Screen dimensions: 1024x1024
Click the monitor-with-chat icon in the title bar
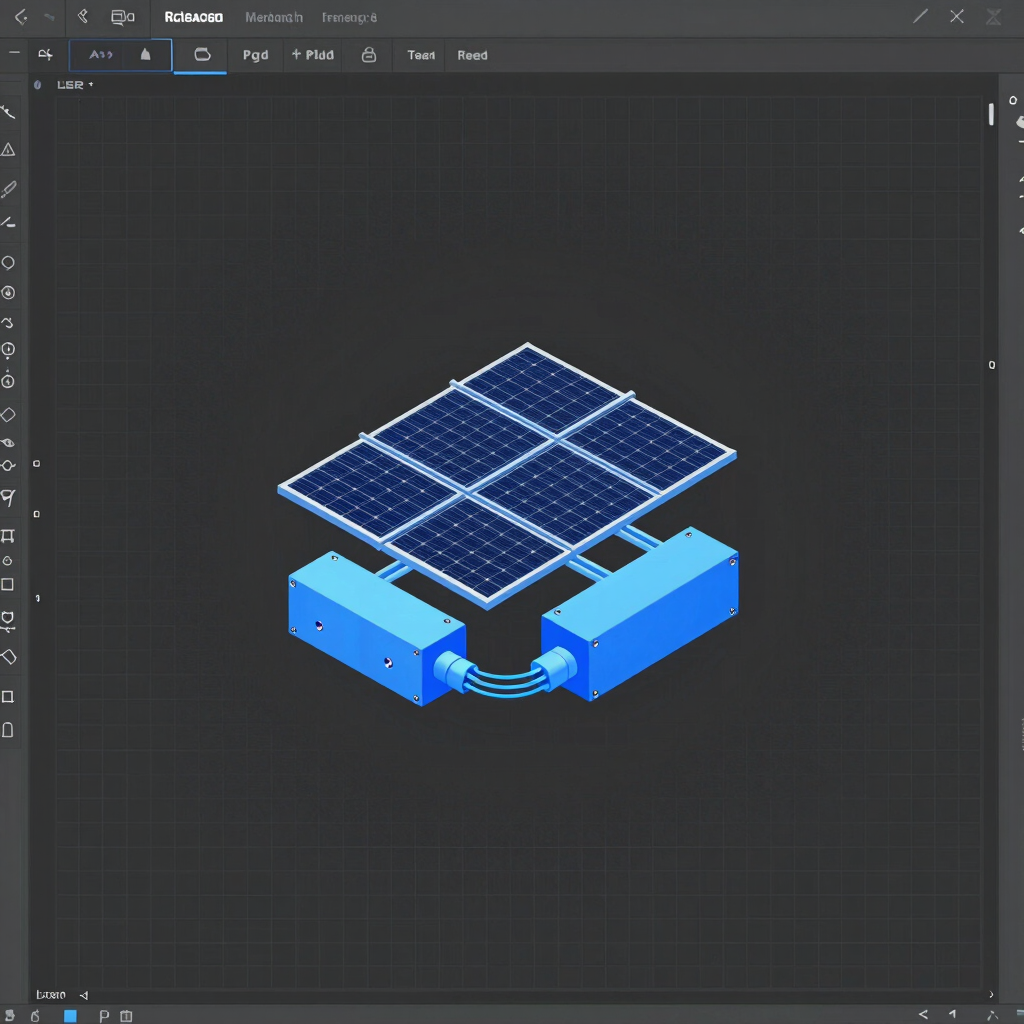[x=122, y=18]
